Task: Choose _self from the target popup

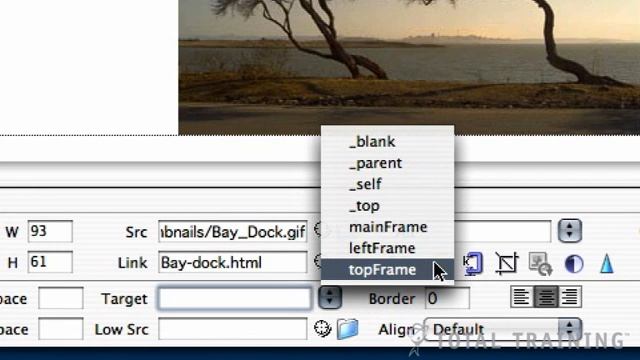Action: pos(387,184)
